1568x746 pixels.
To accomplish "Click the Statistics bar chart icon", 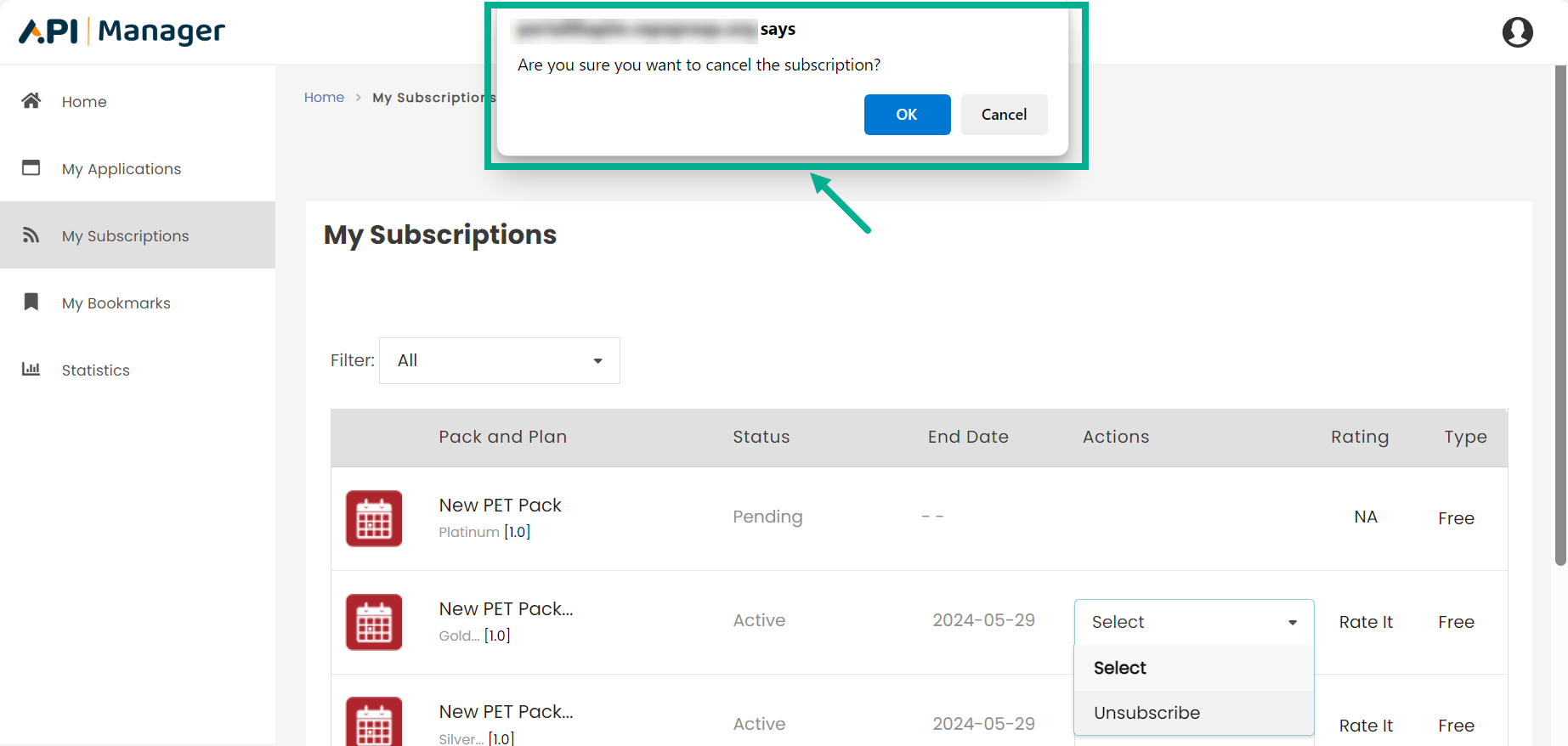I will point(31,370).
